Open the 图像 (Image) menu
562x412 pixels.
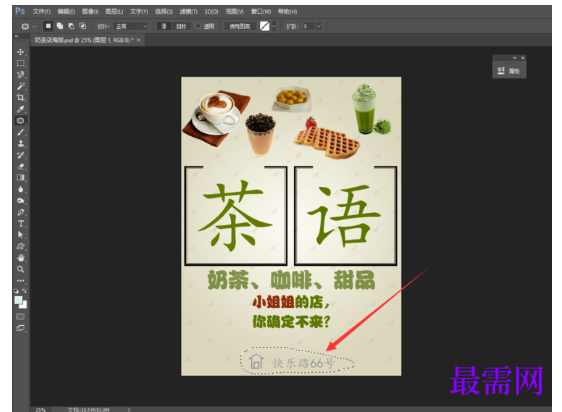click(x=90, y=11)
